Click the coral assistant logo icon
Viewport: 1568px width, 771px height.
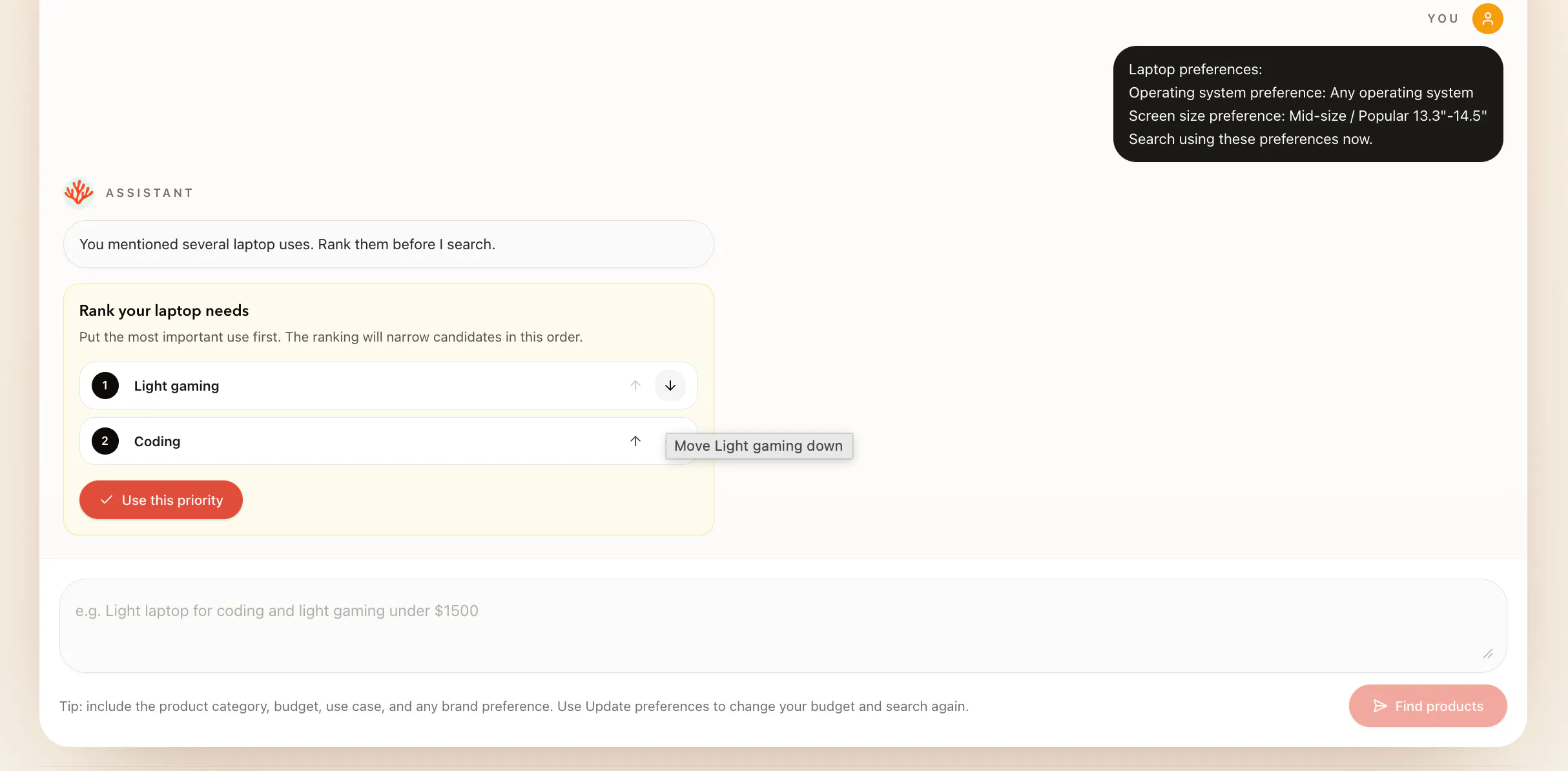click(x=79, y=192)
